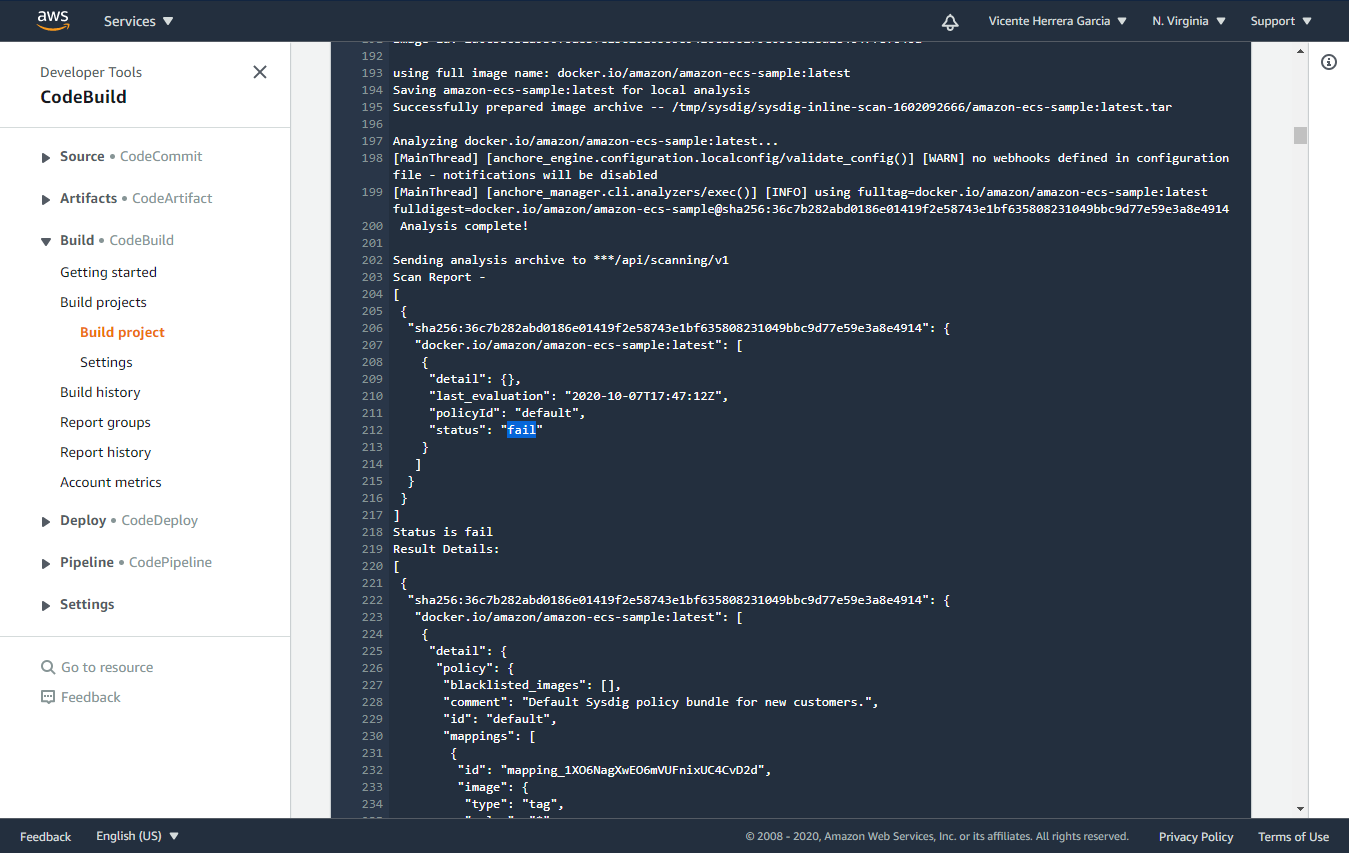Open the Account metrics page
Image resolution: width=1349 pixels, height=853 pixels.
coord(110,482)
